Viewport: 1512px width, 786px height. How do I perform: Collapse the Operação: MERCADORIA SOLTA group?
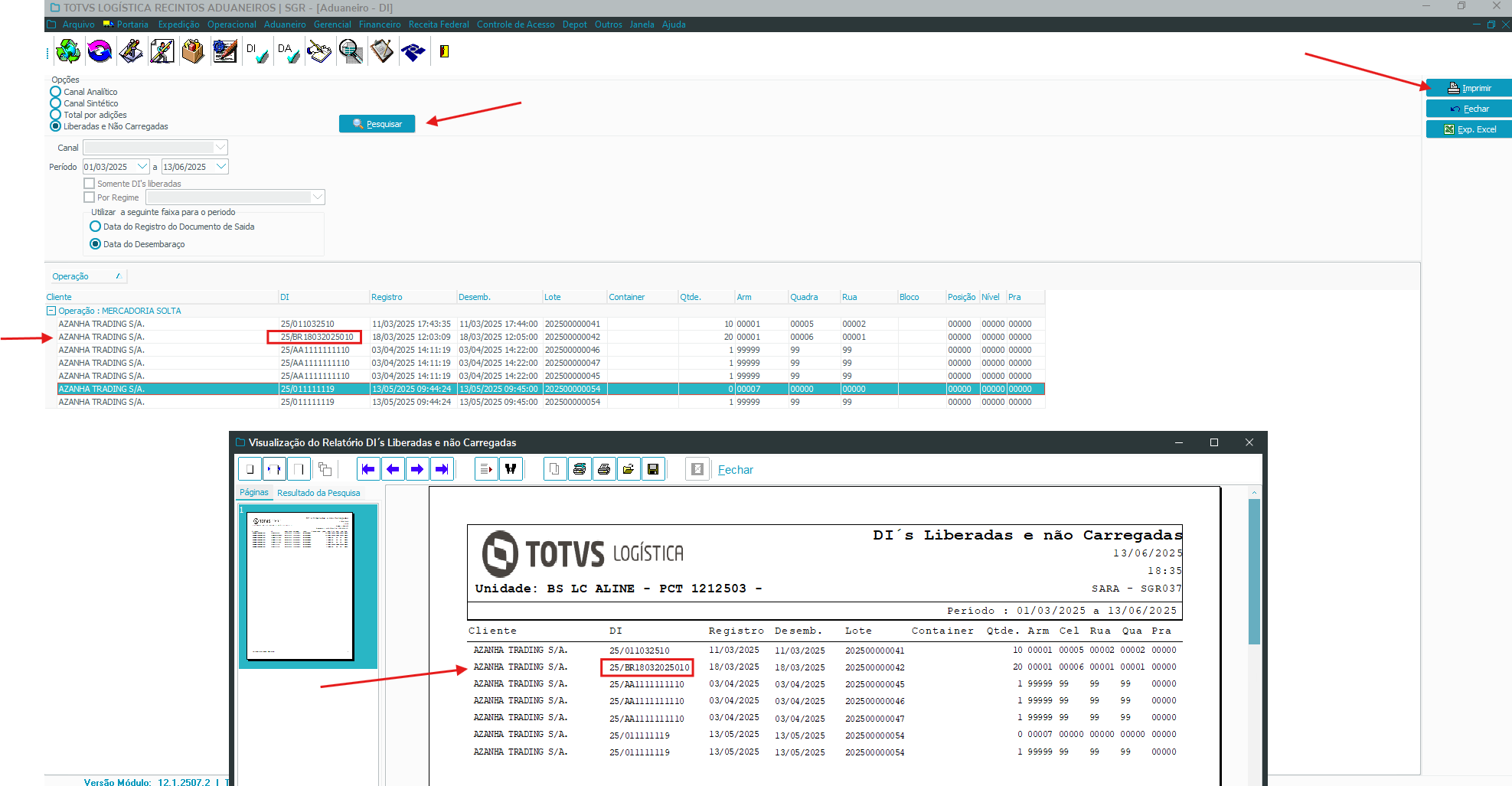[x=51, y=311]
